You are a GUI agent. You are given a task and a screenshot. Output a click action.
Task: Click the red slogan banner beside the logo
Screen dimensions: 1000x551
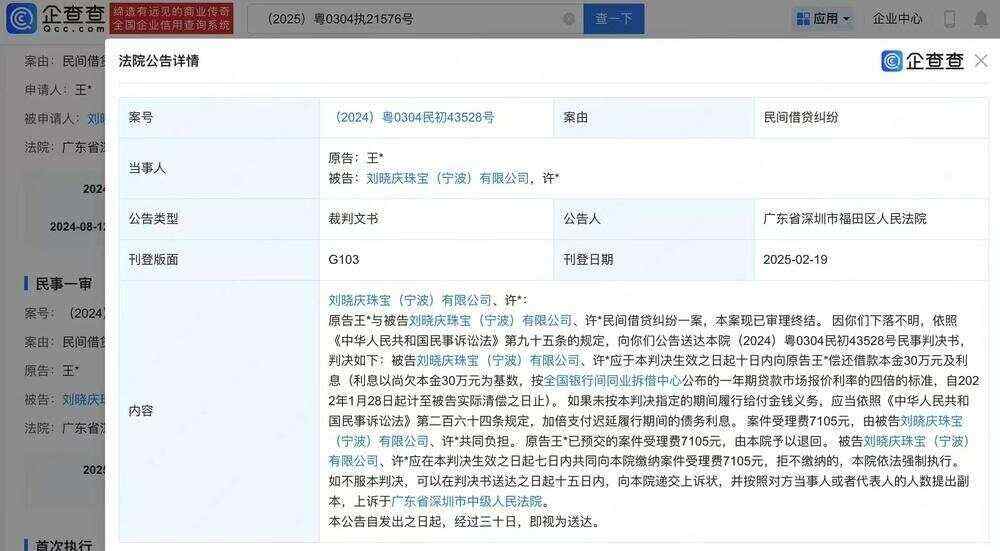pos(171,18)
